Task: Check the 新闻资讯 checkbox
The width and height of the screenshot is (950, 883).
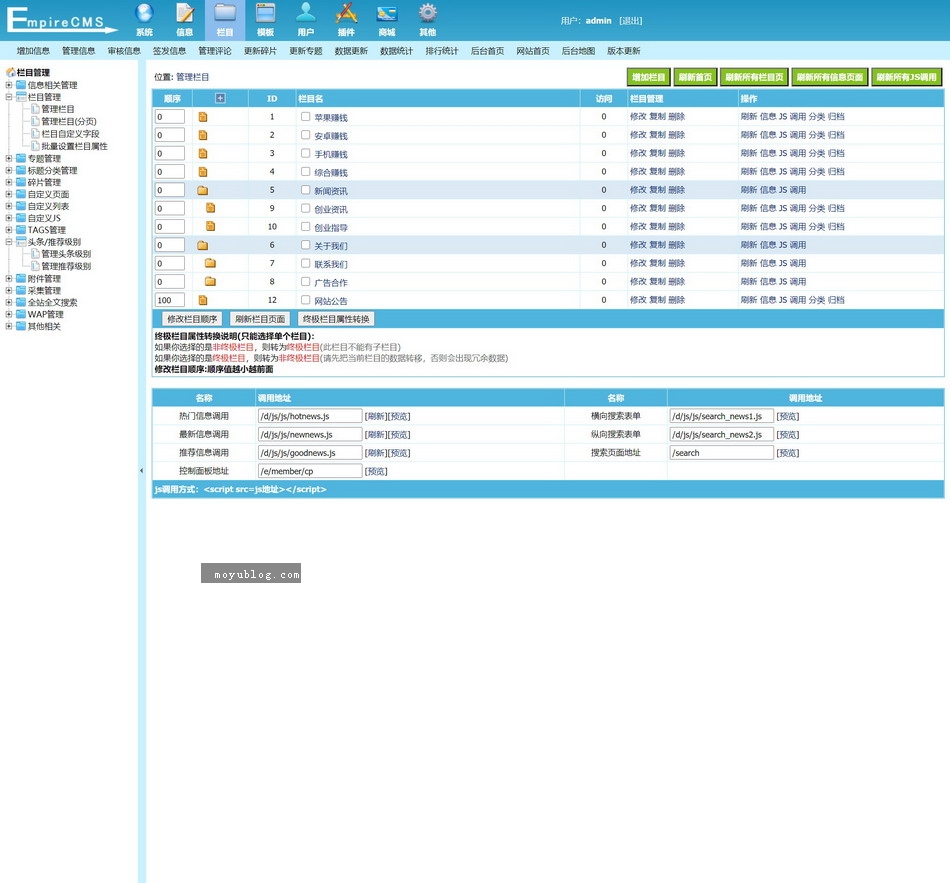Action: pos(305,190)
